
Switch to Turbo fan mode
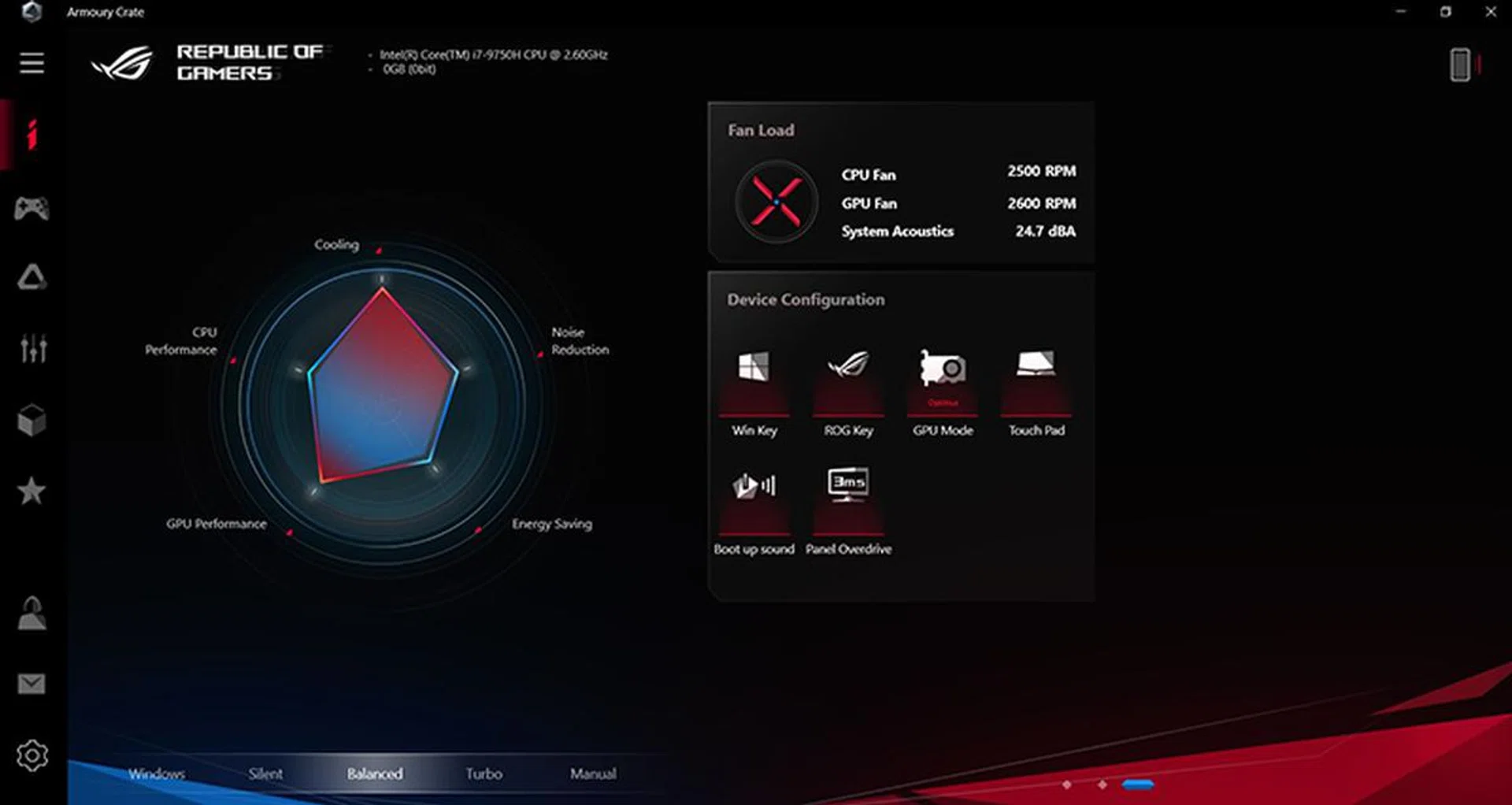coord(484,774)
